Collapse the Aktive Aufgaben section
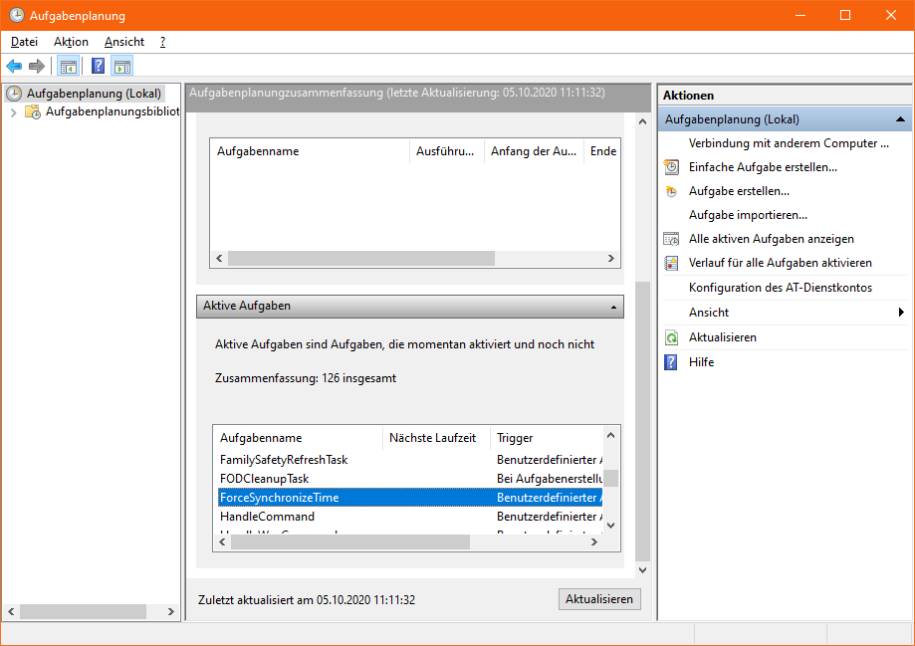 click(613, 306)
